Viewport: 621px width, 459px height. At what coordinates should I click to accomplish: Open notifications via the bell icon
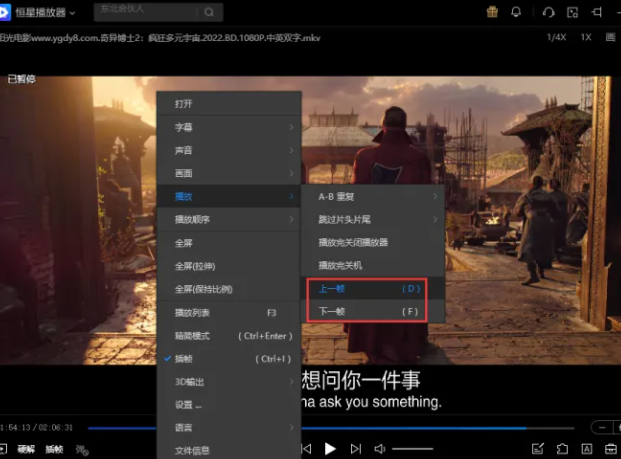pyautogui.click(x=516, y=12)
